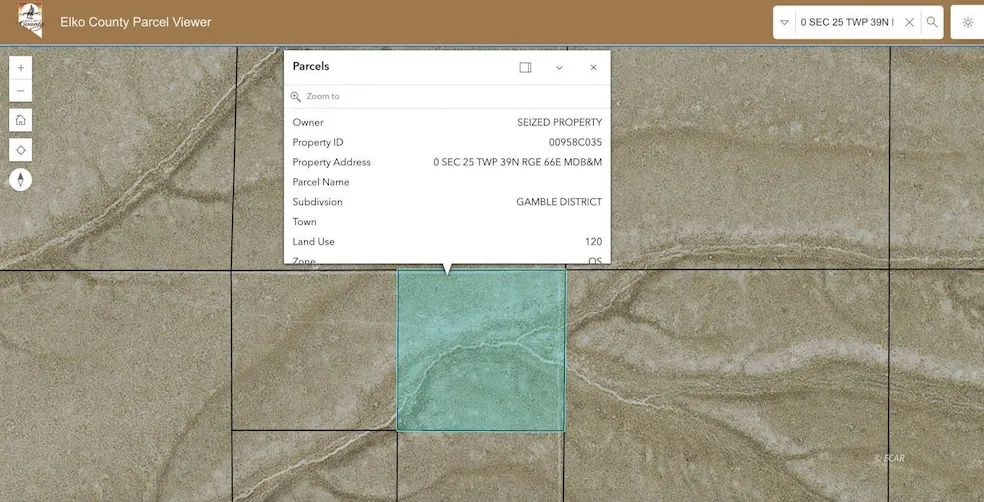
Task: Click the Property Address value text
Action: tap(517, 162)
